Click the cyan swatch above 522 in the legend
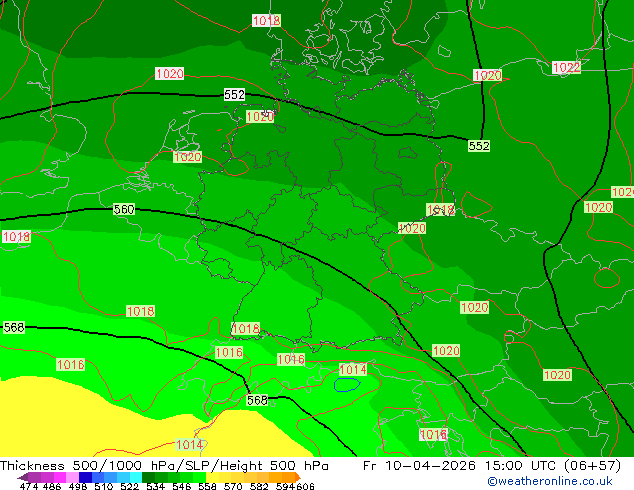Viewport: 634px width, 490px height. click(136, 477)
